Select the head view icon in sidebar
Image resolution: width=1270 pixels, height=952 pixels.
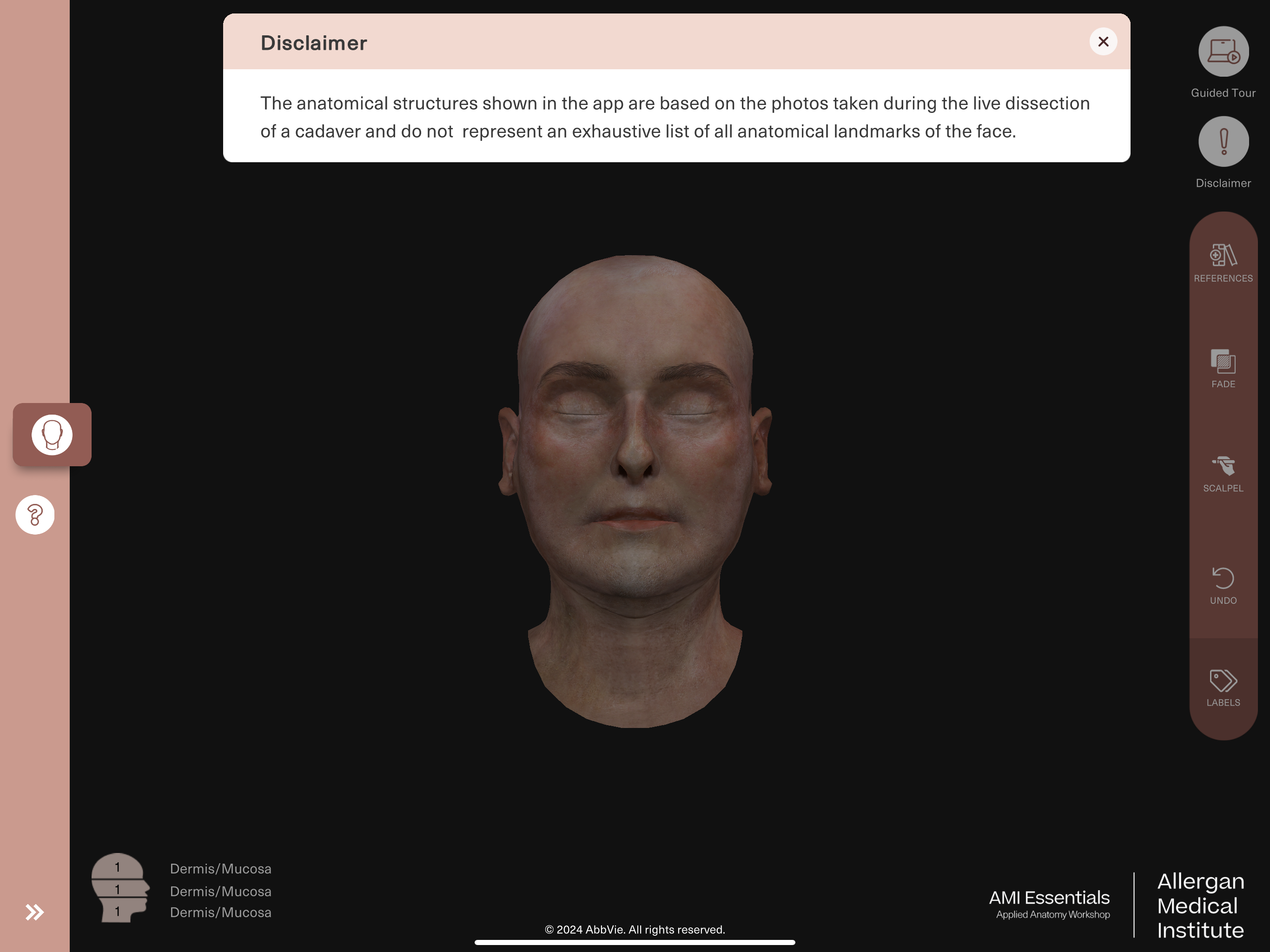(x=52, y=435)
